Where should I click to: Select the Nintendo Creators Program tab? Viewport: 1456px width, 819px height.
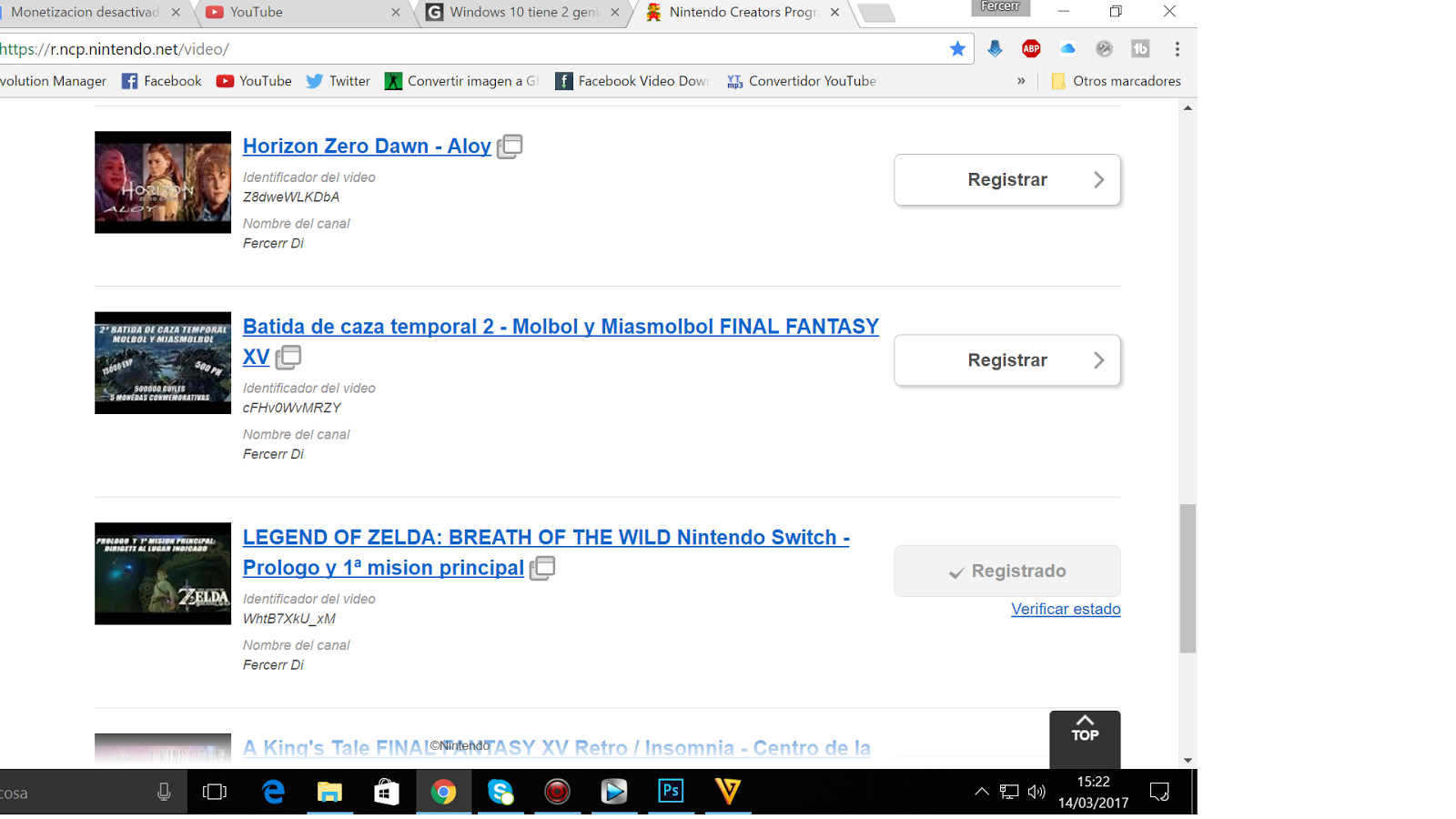(x=744, y=12)
